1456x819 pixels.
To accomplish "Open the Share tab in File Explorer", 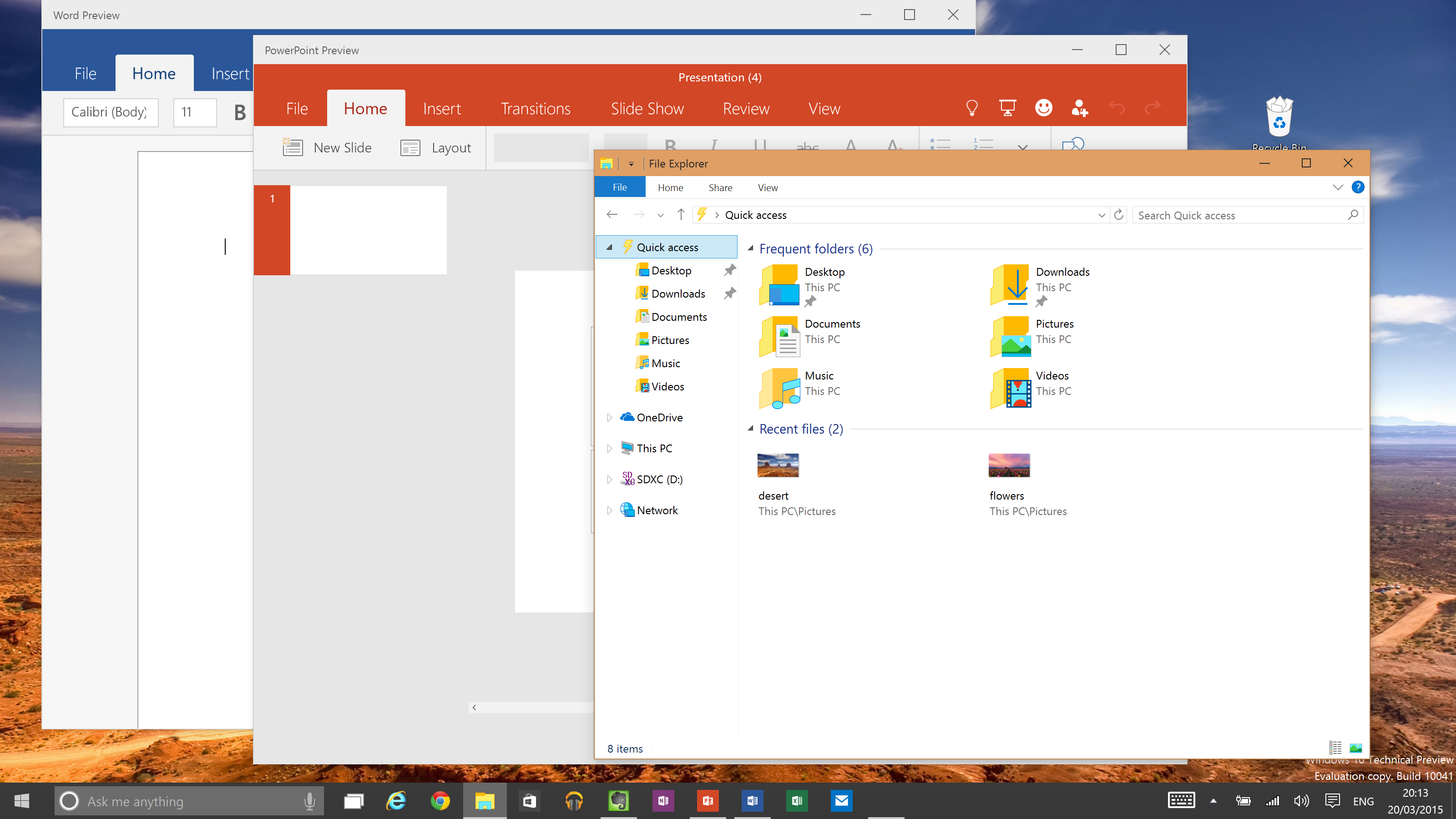I will [x=720, y=187].
